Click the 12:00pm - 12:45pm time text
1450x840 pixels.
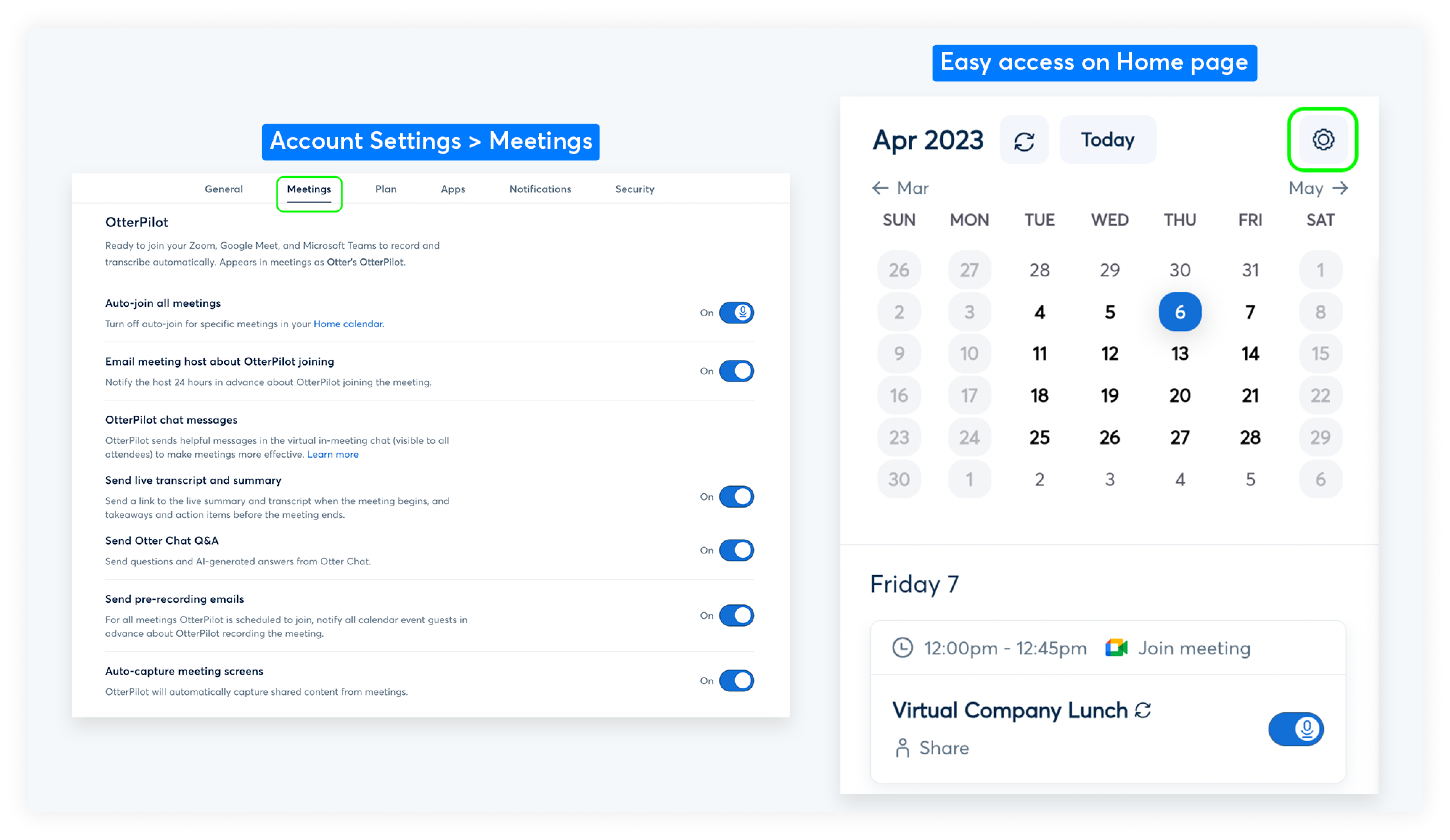(1005, 648)
